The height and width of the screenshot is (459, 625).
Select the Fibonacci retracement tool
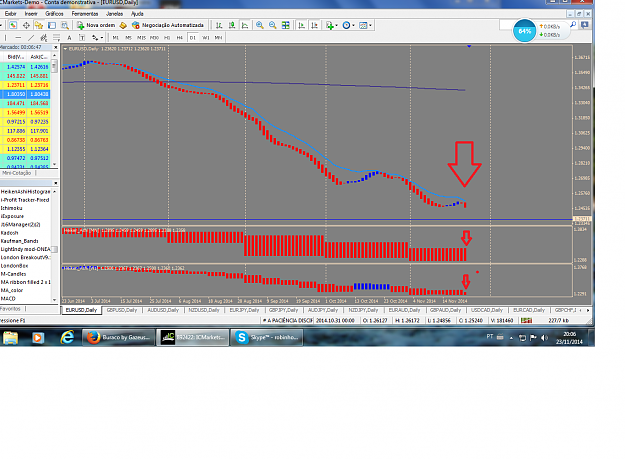(57, 37)
